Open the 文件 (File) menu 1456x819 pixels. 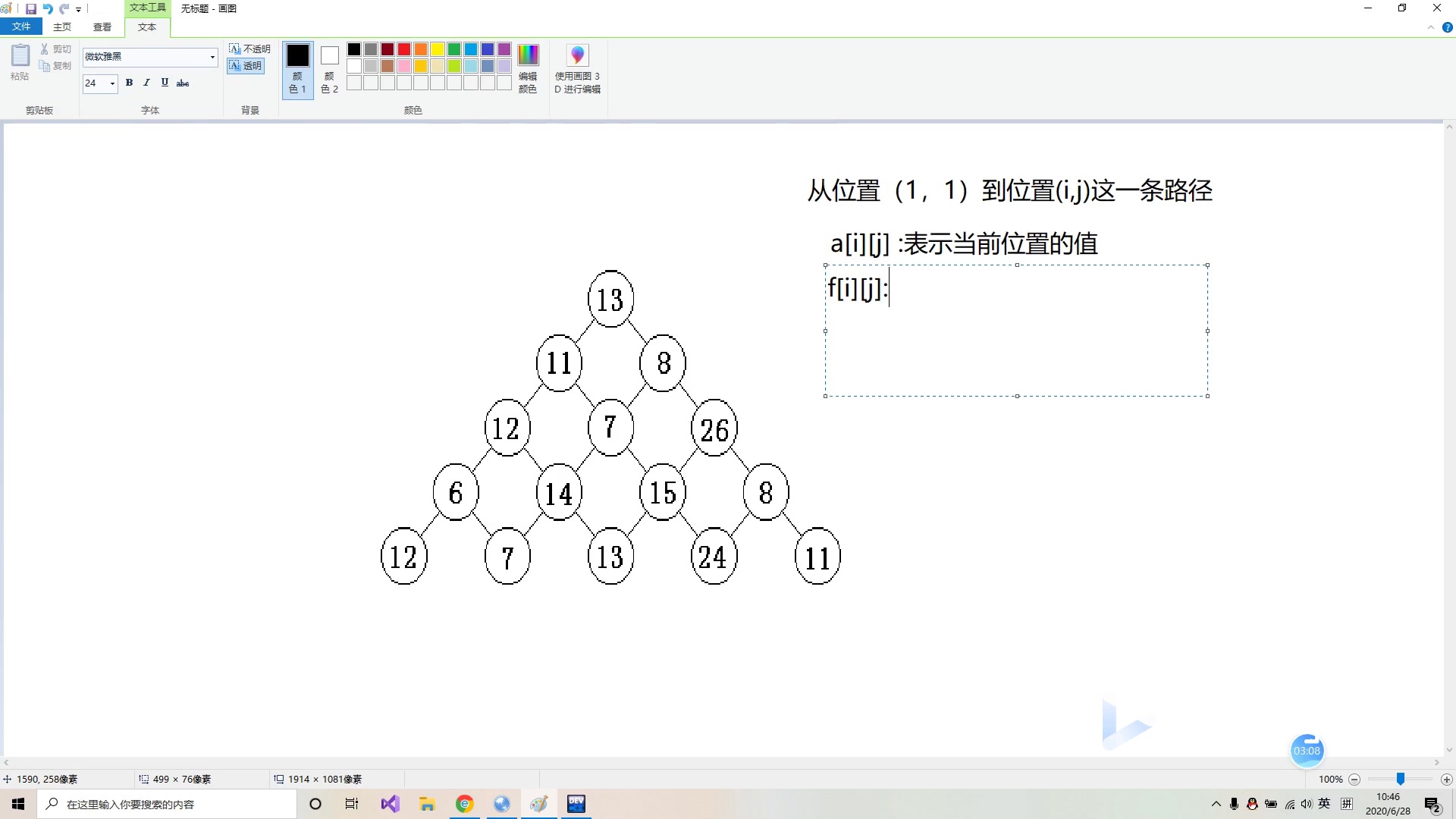[x=21, y=26]
